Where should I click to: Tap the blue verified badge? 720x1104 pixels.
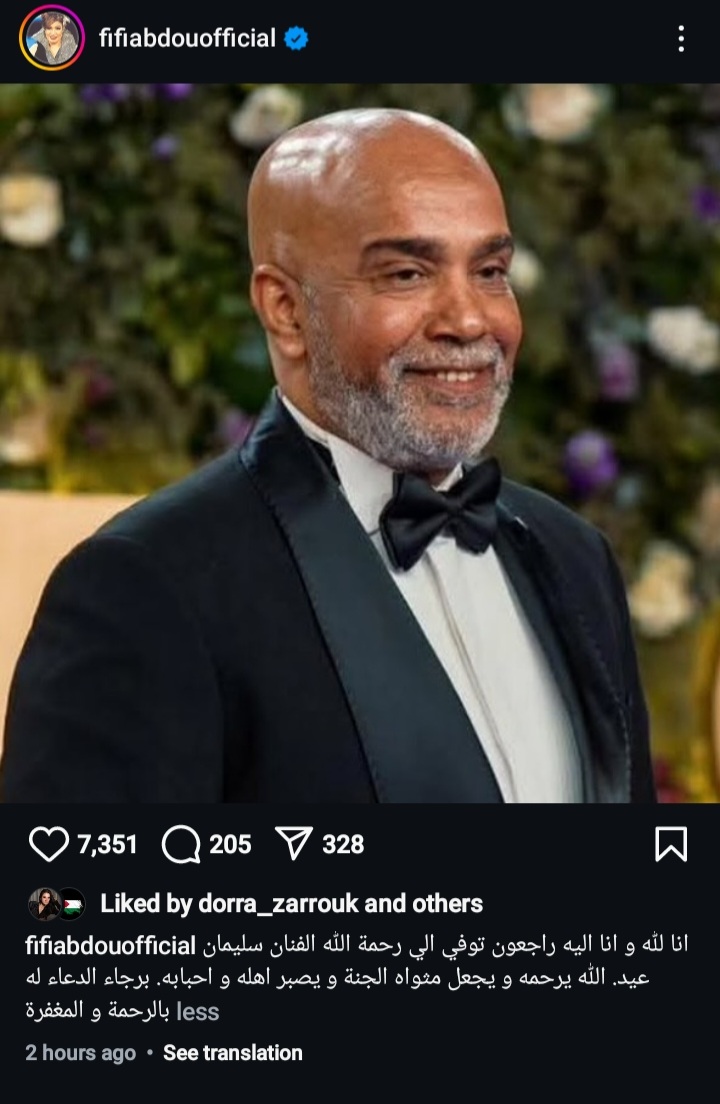[x=296, y=39]
